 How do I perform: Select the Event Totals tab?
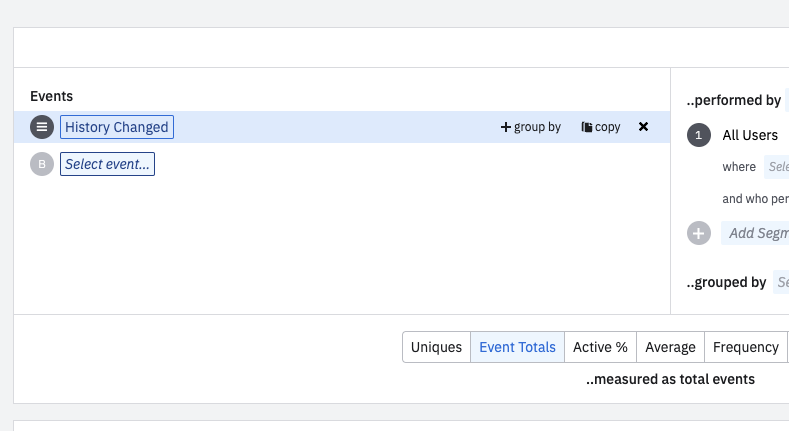point(517,347)
